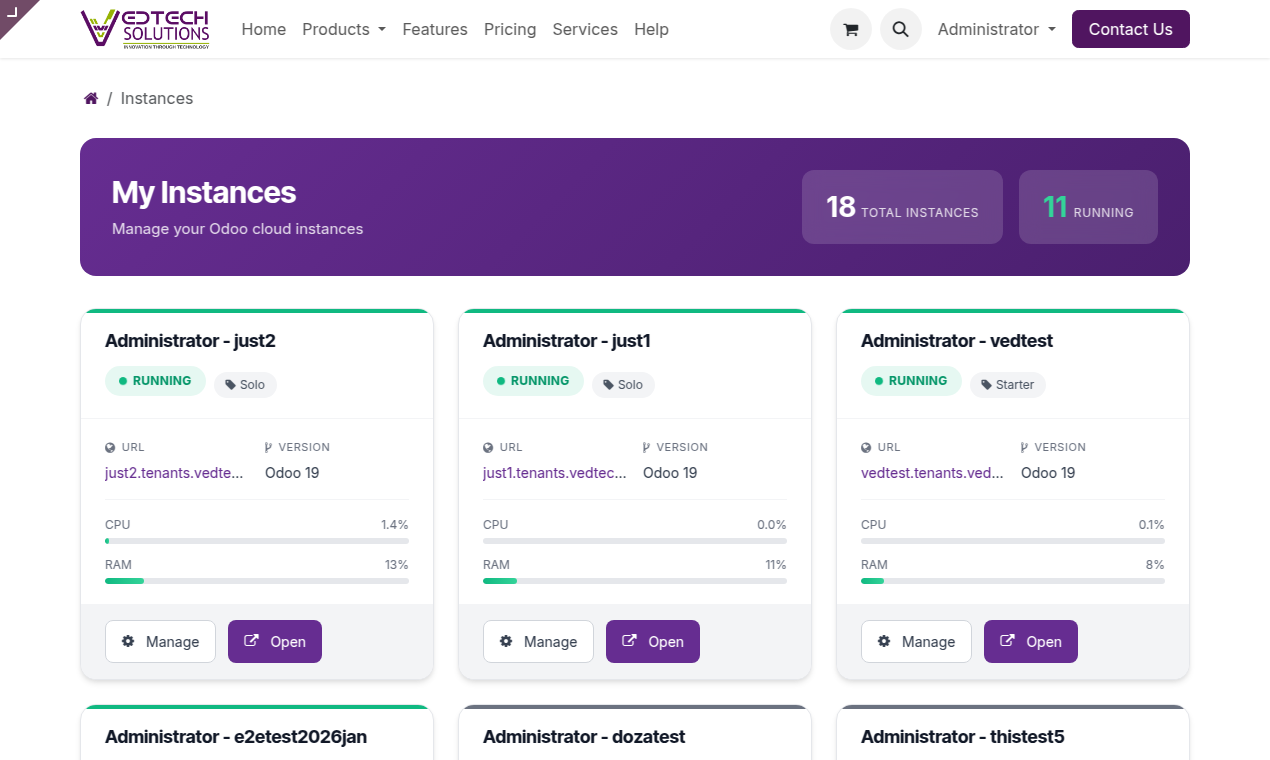Viewport: 1270px width, 760px height.
Task: Click the external-link icon in vedtest Open button
Action: 1008,641
